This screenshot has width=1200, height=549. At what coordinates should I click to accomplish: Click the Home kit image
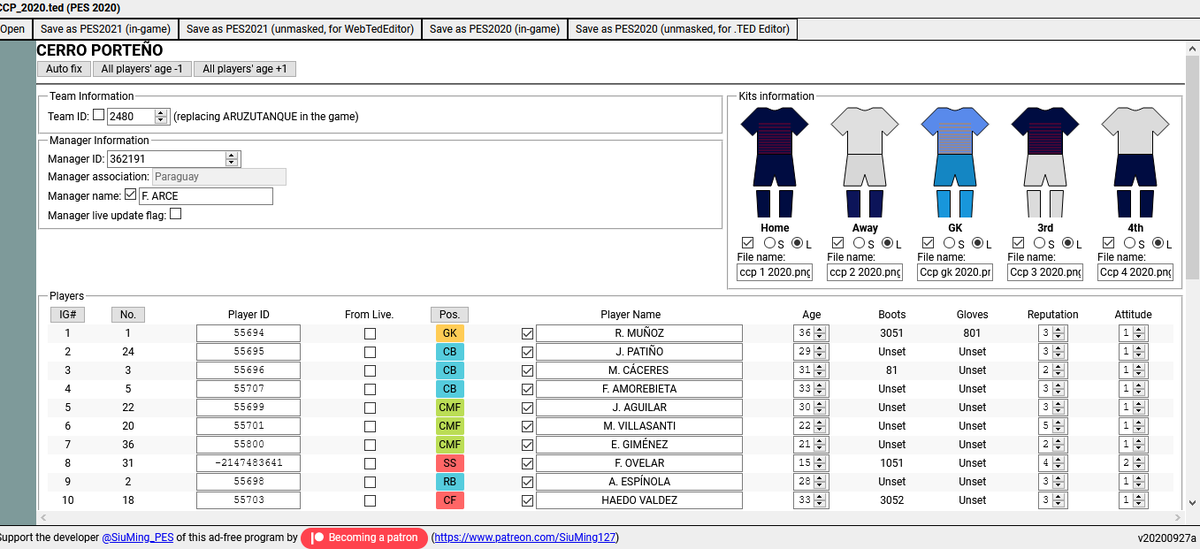pos(775,162)
